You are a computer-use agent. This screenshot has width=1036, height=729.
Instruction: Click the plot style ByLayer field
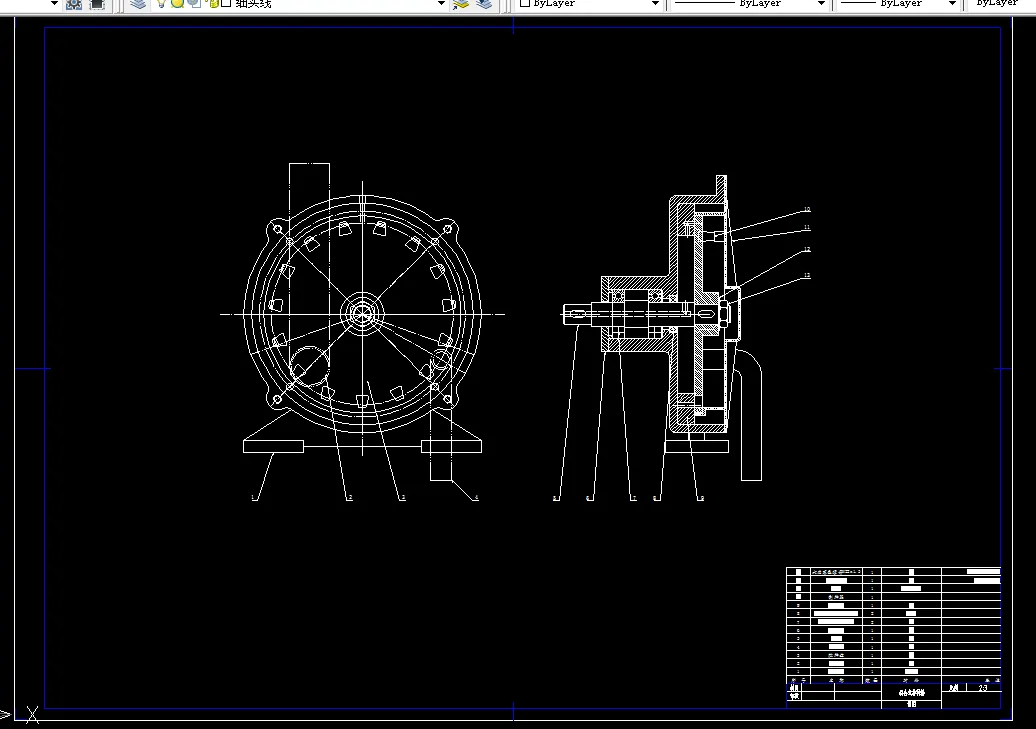click(1000, 3)
